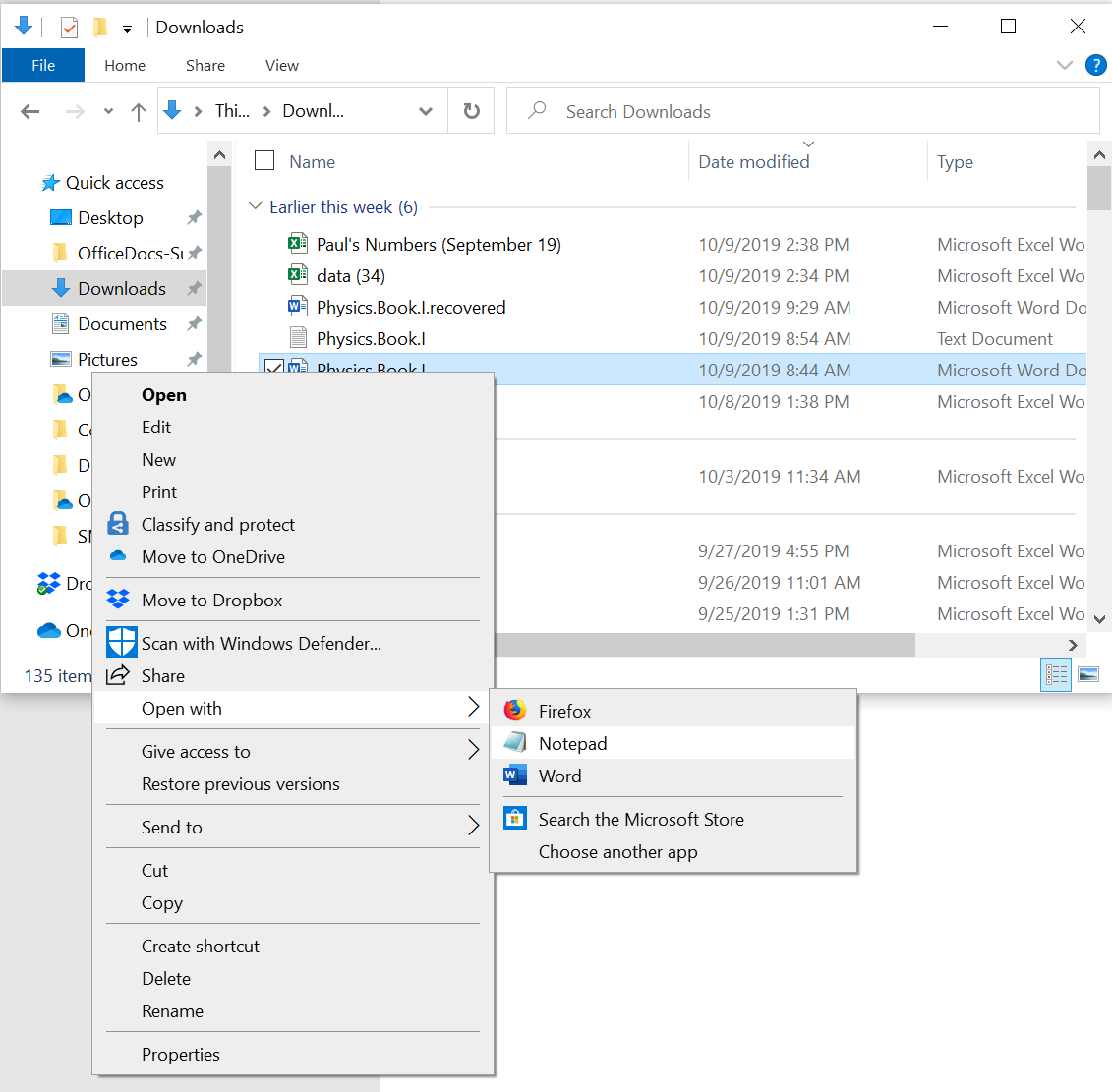Expand the ribbon with the chevron

(x=1064, y=65)
